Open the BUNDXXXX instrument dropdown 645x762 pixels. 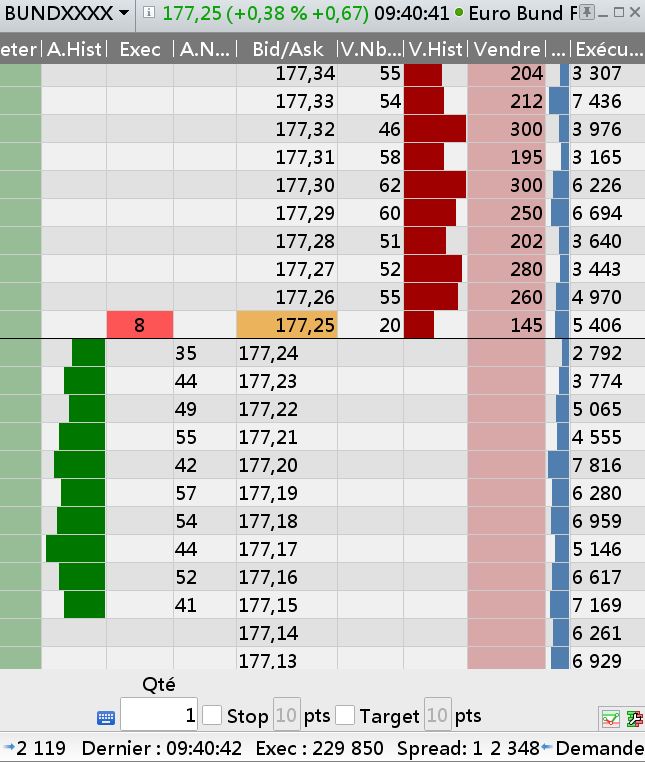(123, 13)
